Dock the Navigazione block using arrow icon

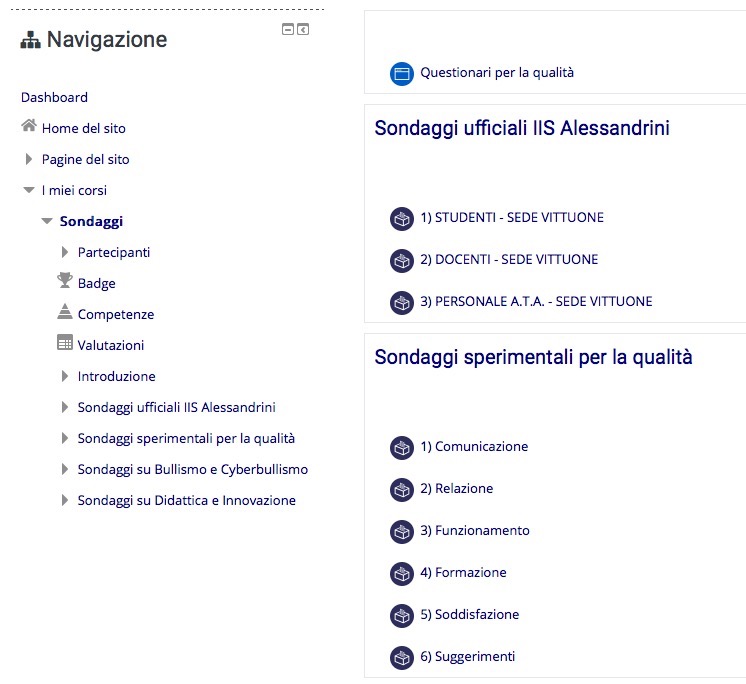coord(303,29)
